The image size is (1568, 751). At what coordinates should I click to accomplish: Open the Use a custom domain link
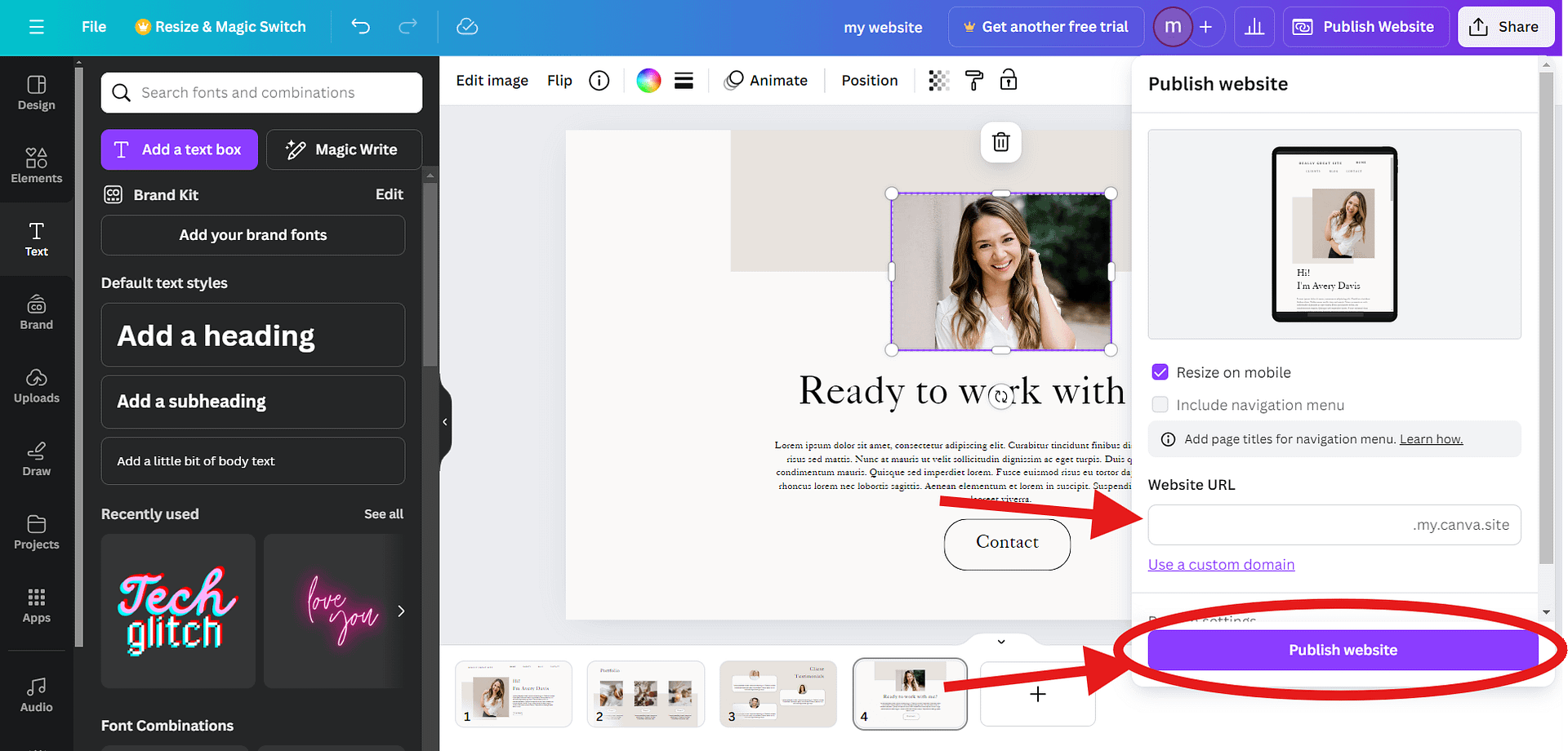(1221, 564)
